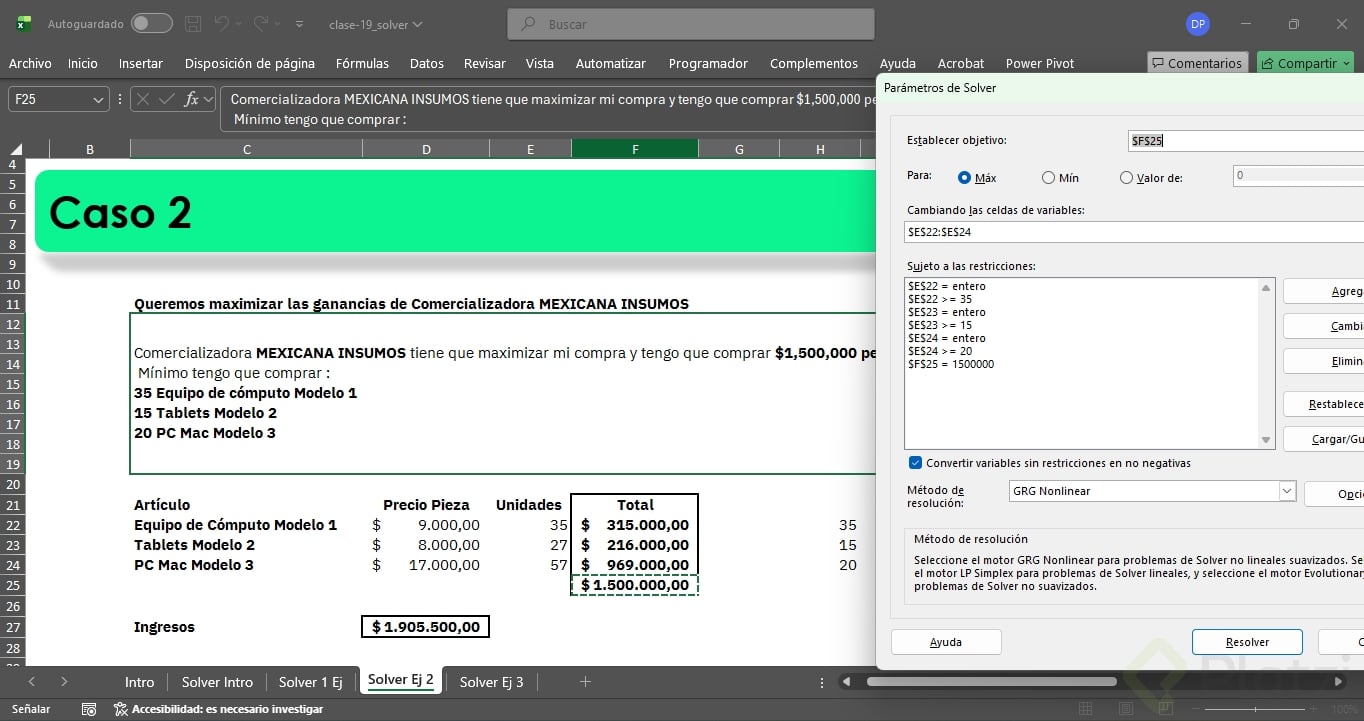This screenshot has height=721, width=1364.
Task: Click the macro recording icon in status bar
Action: [89, 709]
